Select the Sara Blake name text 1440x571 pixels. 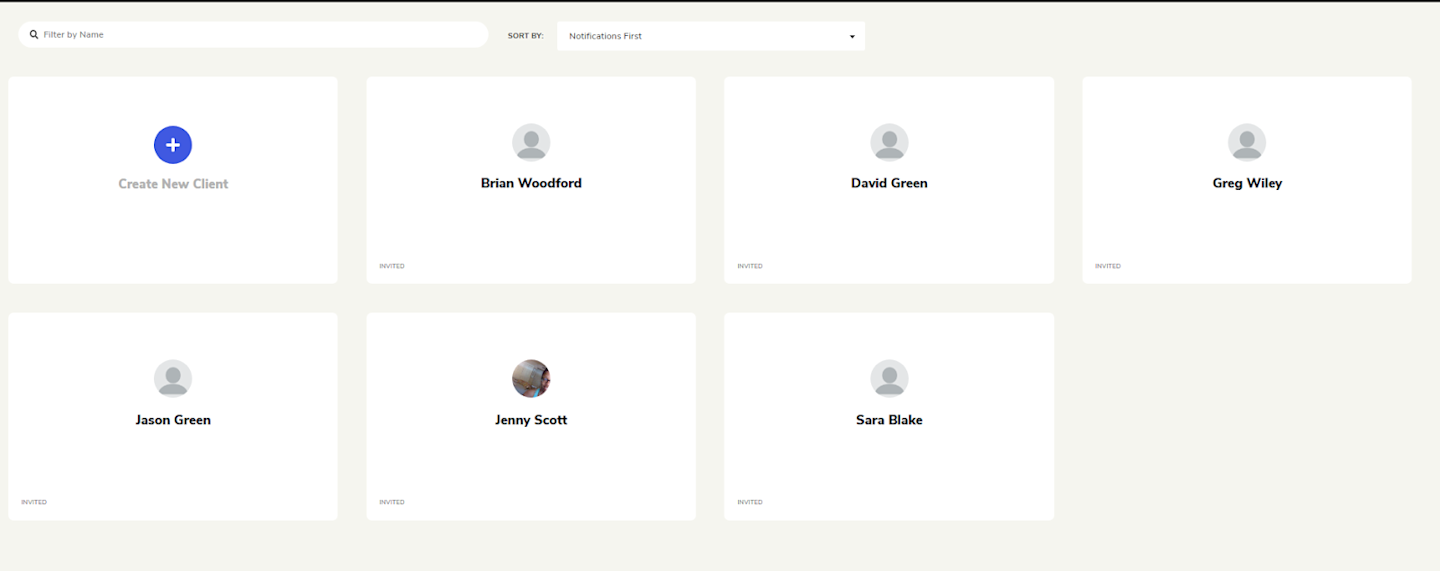[889, 420]
